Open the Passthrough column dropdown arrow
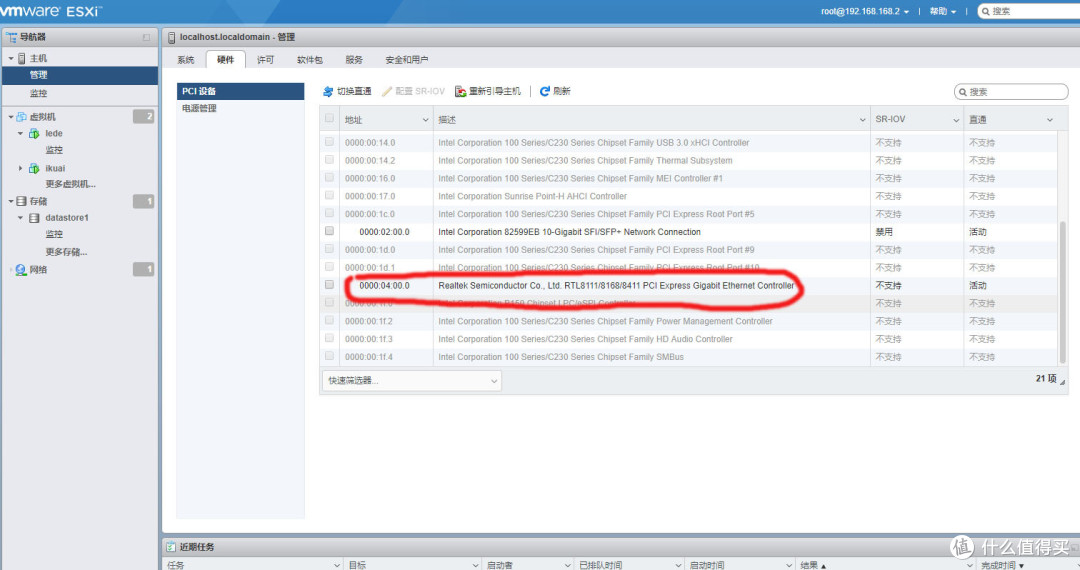The height and width of the screenshot is (570, 1080). 1050,120
